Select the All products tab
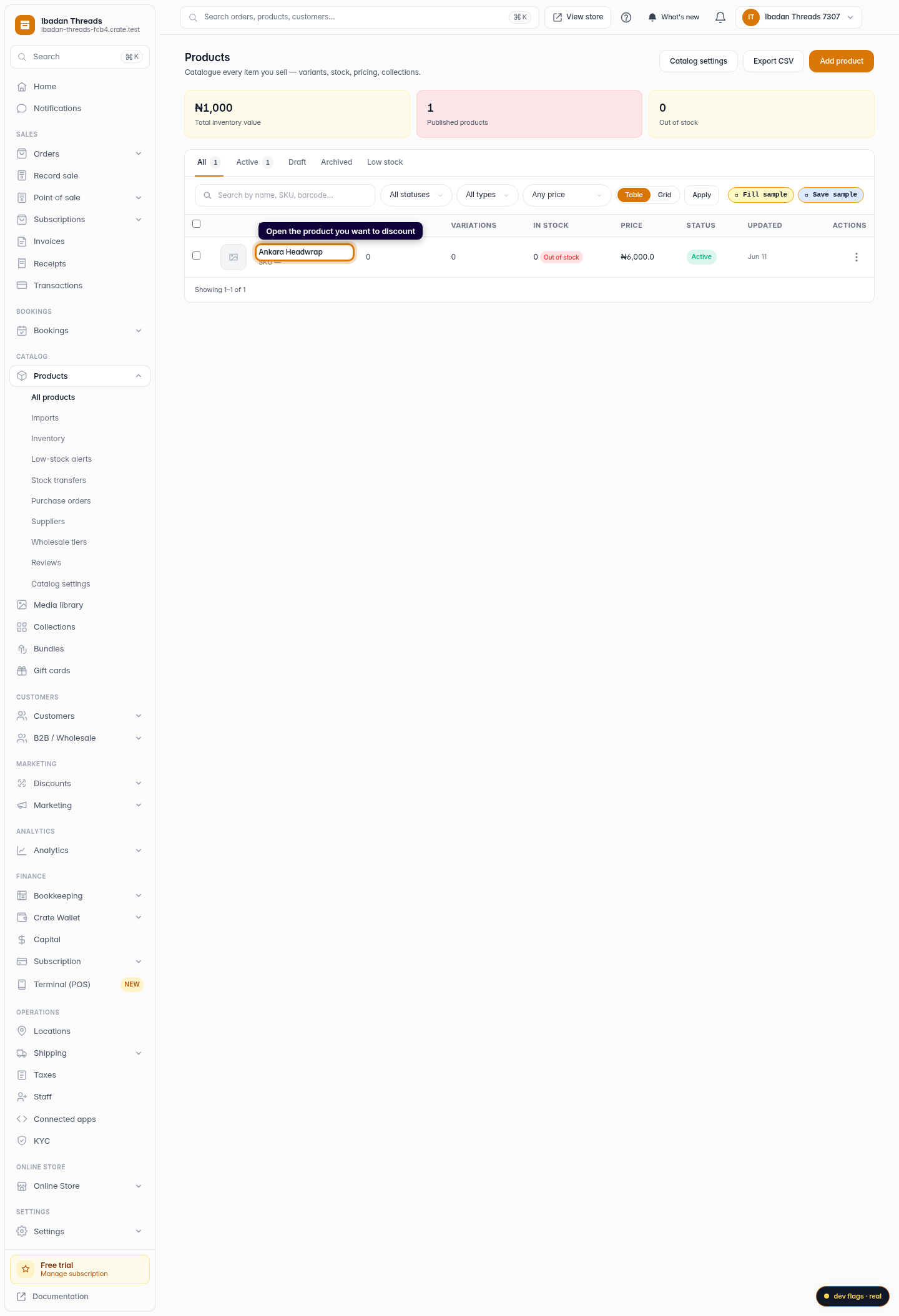The height and width of the screenshot is (1316, 899). (x=208, y=163)
